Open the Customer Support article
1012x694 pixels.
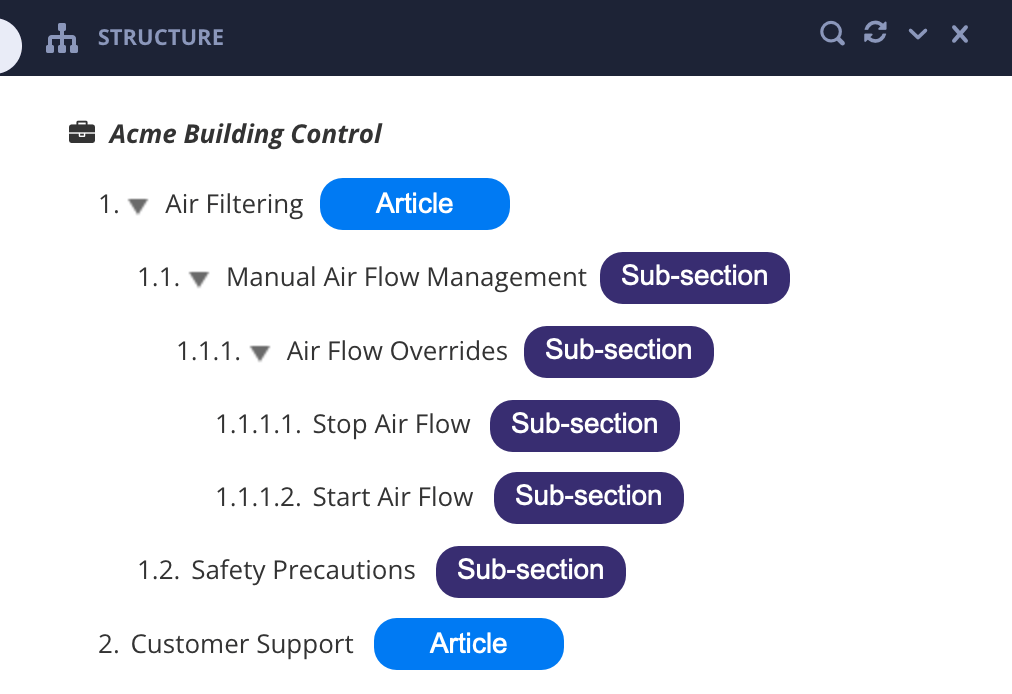point(241,643)
